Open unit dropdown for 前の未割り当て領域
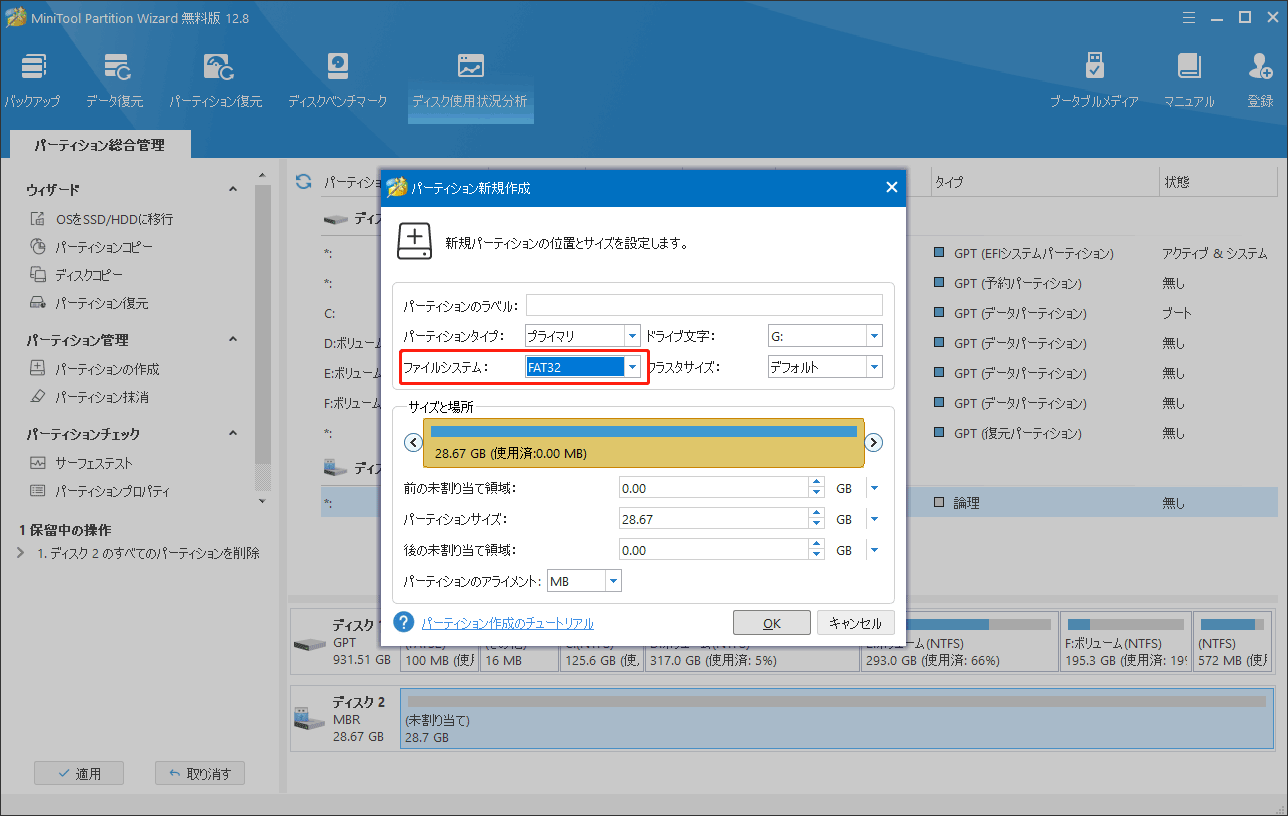The image size is (1288, 816). coord(873,488)
